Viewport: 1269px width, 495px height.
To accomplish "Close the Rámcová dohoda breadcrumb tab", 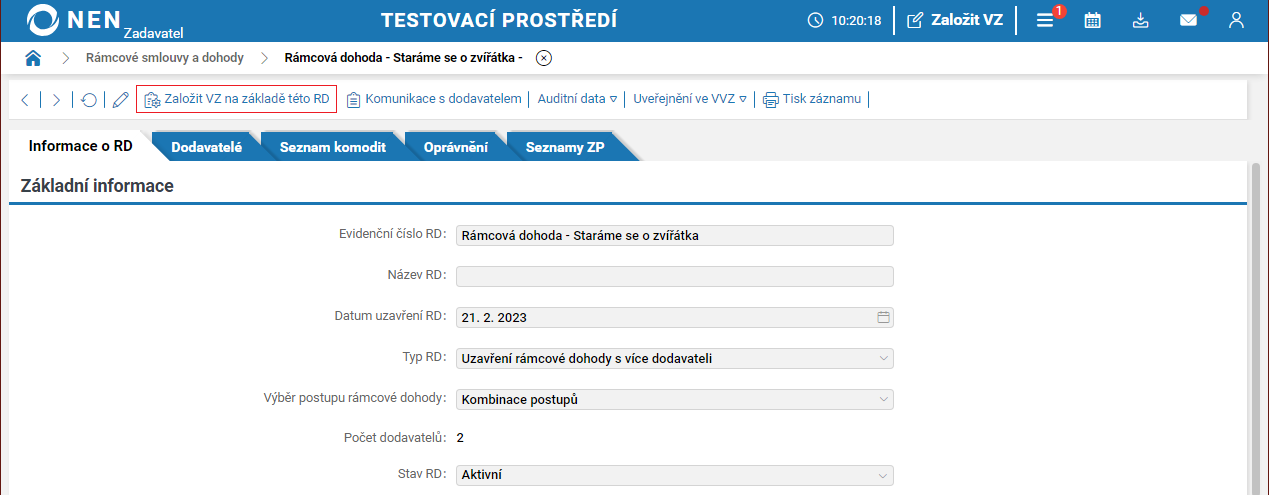I will (543, 58).
